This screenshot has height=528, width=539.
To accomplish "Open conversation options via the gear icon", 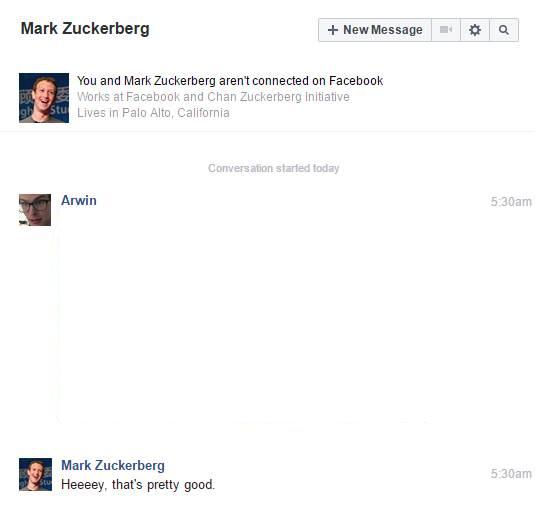I will pos(475,30).
